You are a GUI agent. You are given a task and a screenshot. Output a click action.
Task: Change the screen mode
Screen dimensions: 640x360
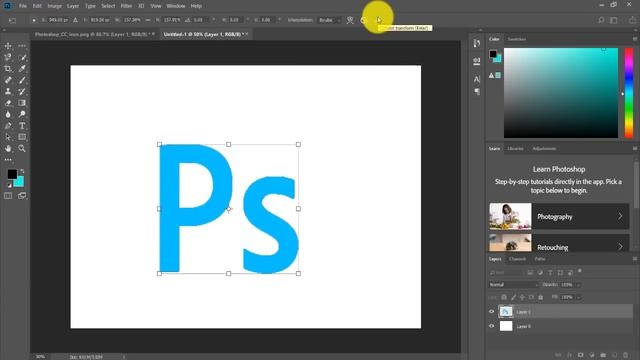tap(22, 196)
